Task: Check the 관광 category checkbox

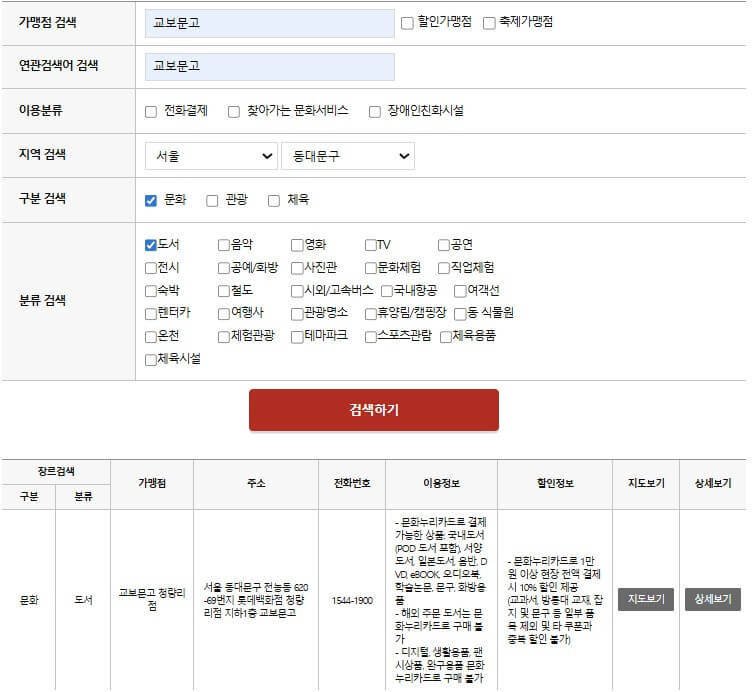Action: 212,200
